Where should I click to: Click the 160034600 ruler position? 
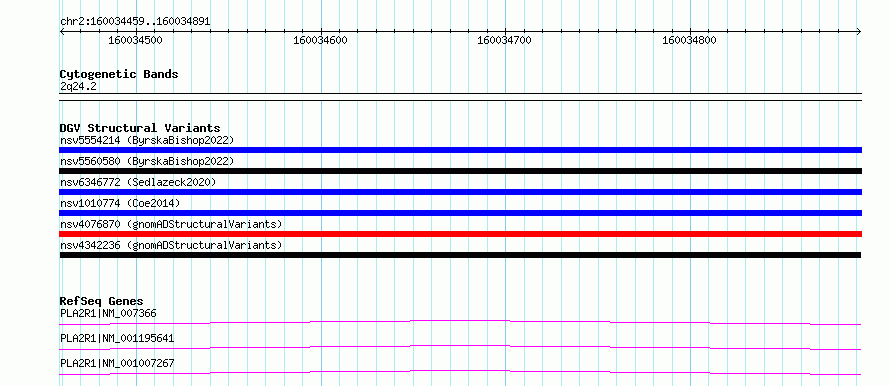point(320,40)
